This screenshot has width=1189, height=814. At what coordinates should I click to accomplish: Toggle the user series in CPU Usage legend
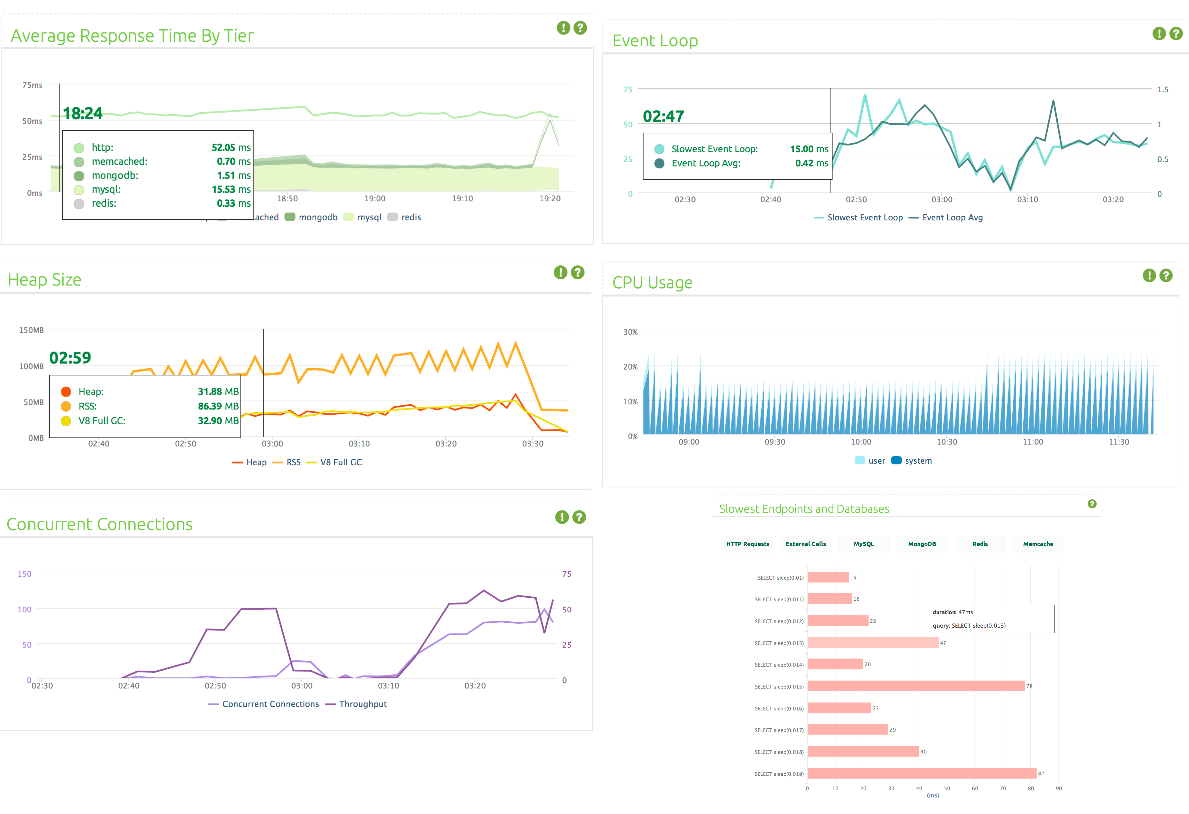point(871,460)
